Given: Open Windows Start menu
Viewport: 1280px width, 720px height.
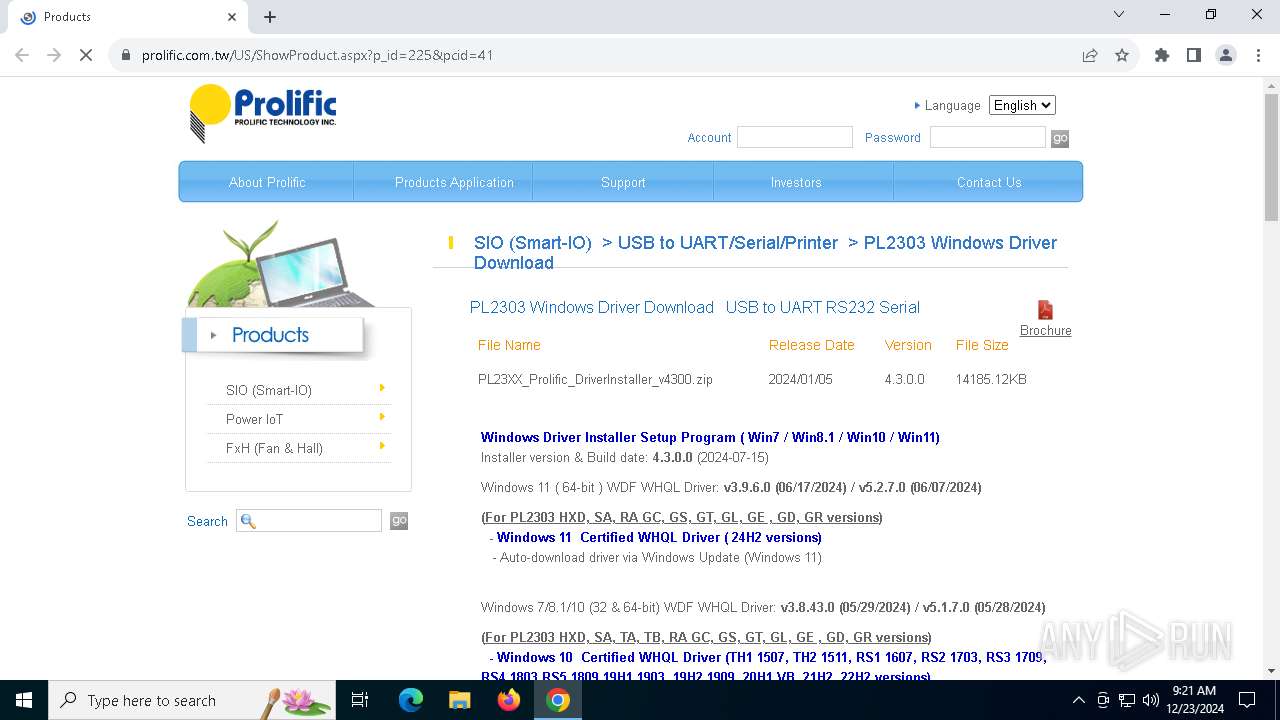Looking at the screenshot, I should pyautogui.click(x=24, y=700).
